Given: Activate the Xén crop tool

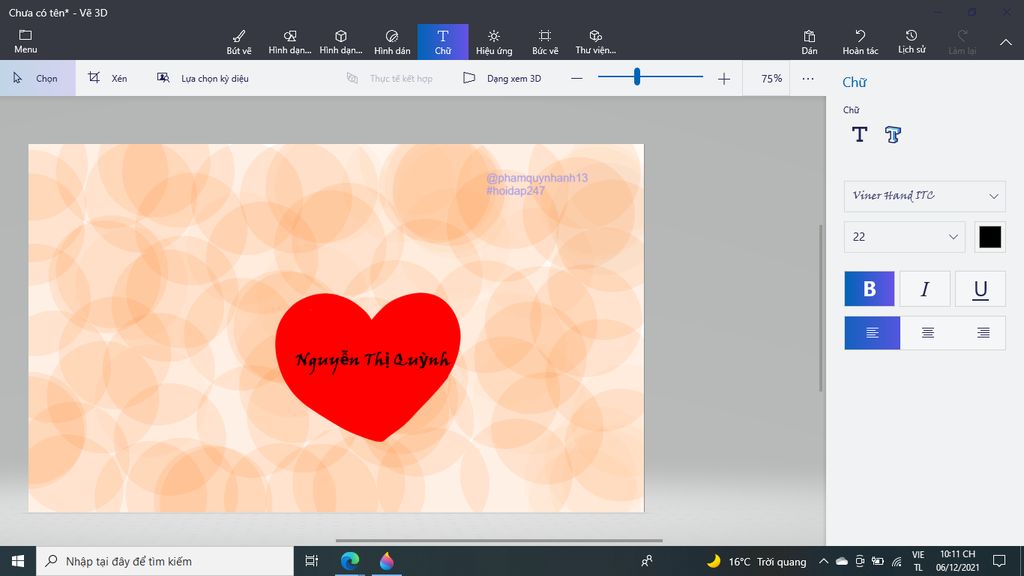Looking at the screenshot, I should (108, 78).
